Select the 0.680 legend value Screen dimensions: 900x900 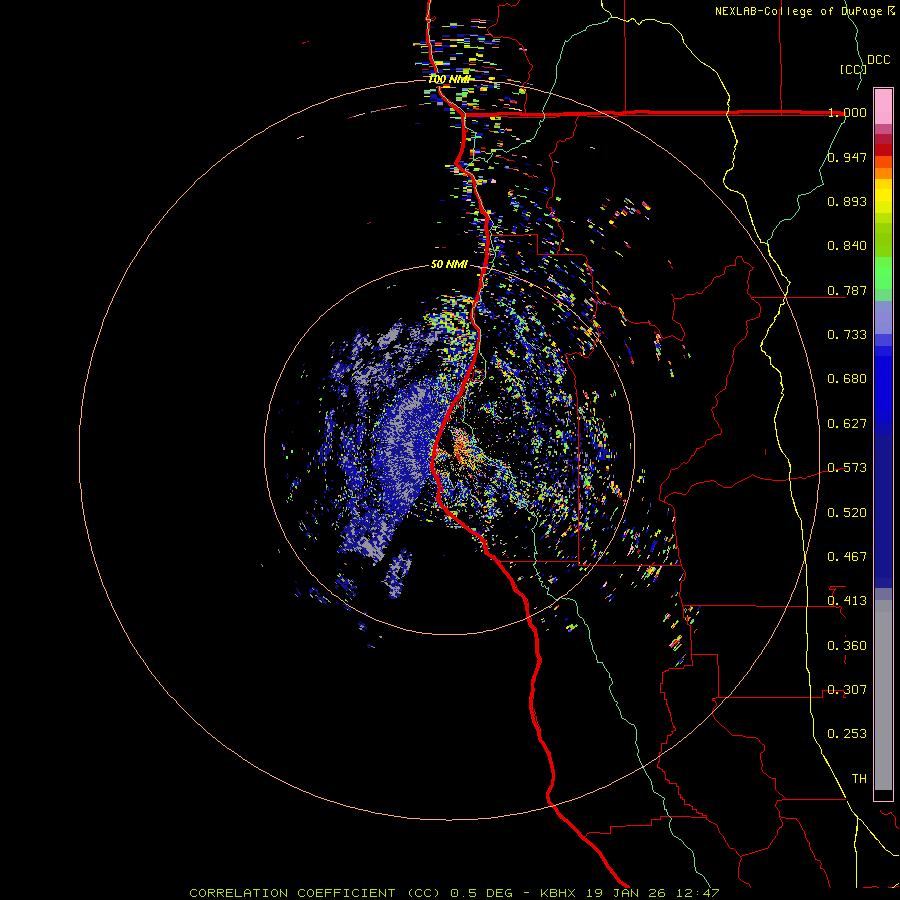click(847, 379)
